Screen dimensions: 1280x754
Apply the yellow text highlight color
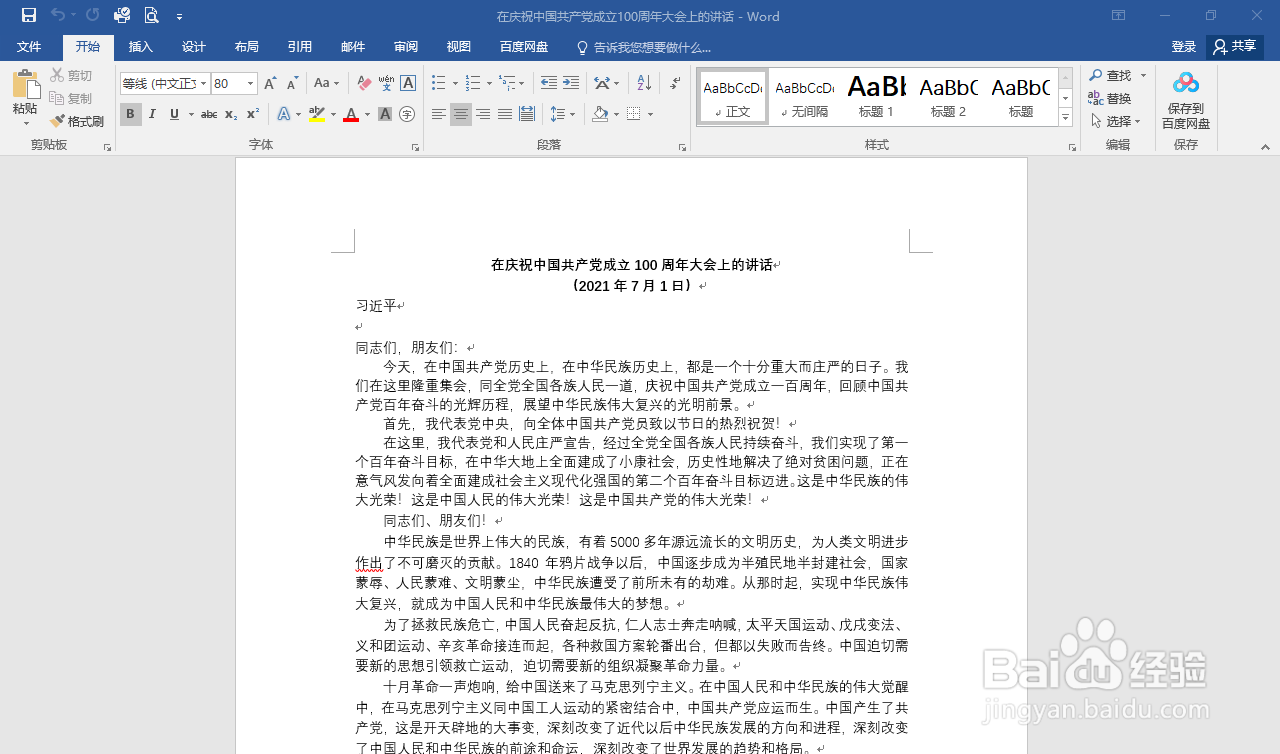click(x=317, y=114)
